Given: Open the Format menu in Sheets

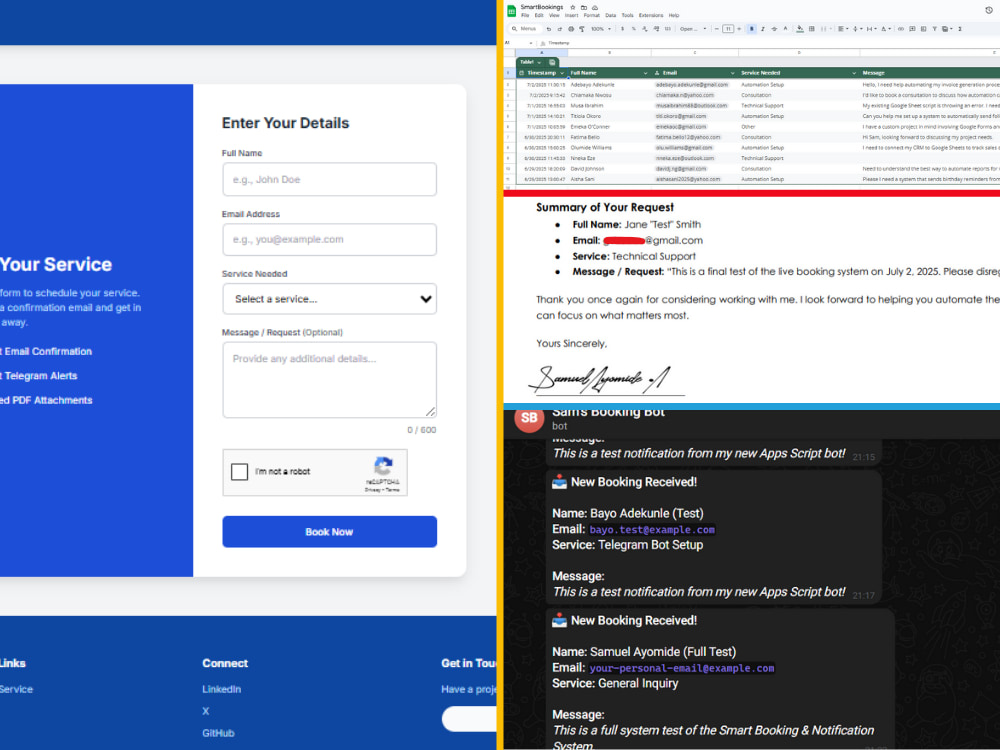Looking at the screenshot, I should click(x=592, y=15).
